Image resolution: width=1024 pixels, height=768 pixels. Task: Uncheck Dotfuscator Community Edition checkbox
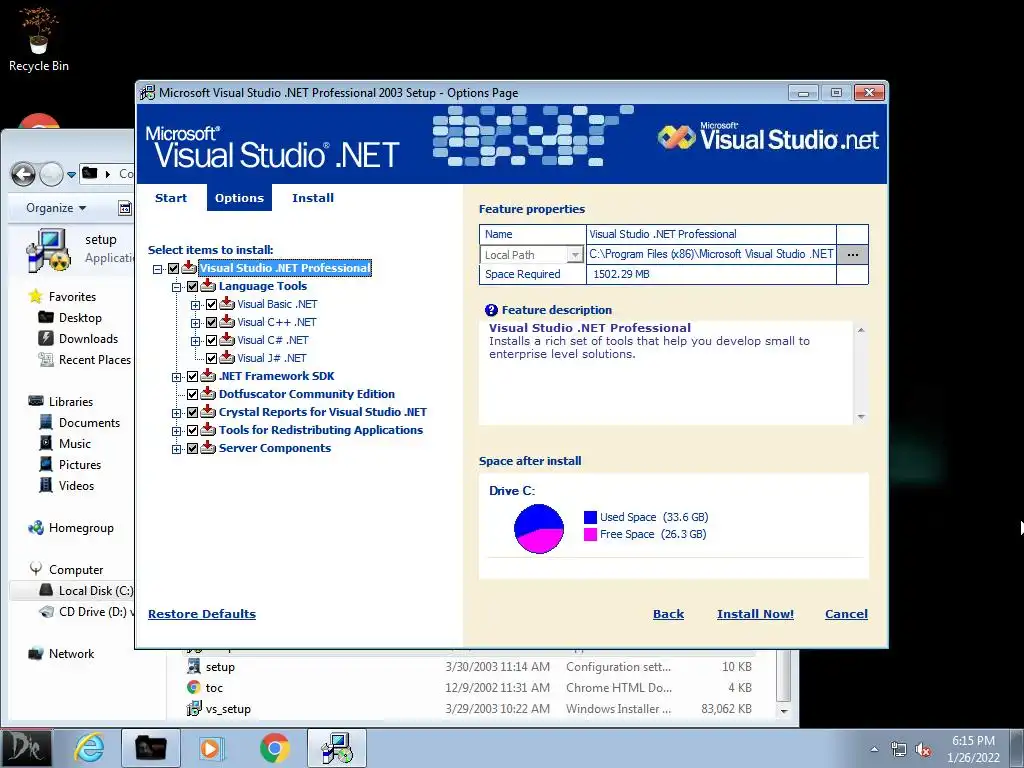pos(192,394)
